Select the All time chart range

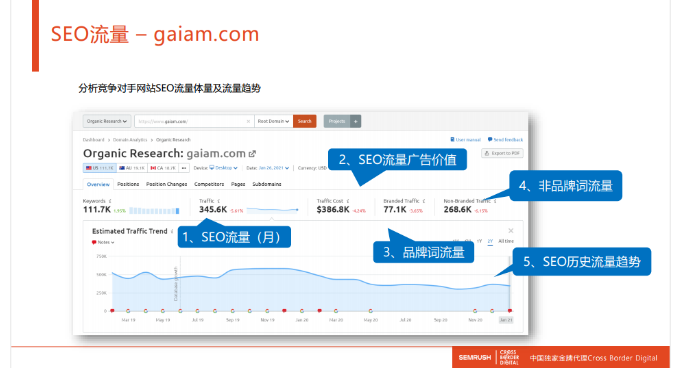[506, 241]
